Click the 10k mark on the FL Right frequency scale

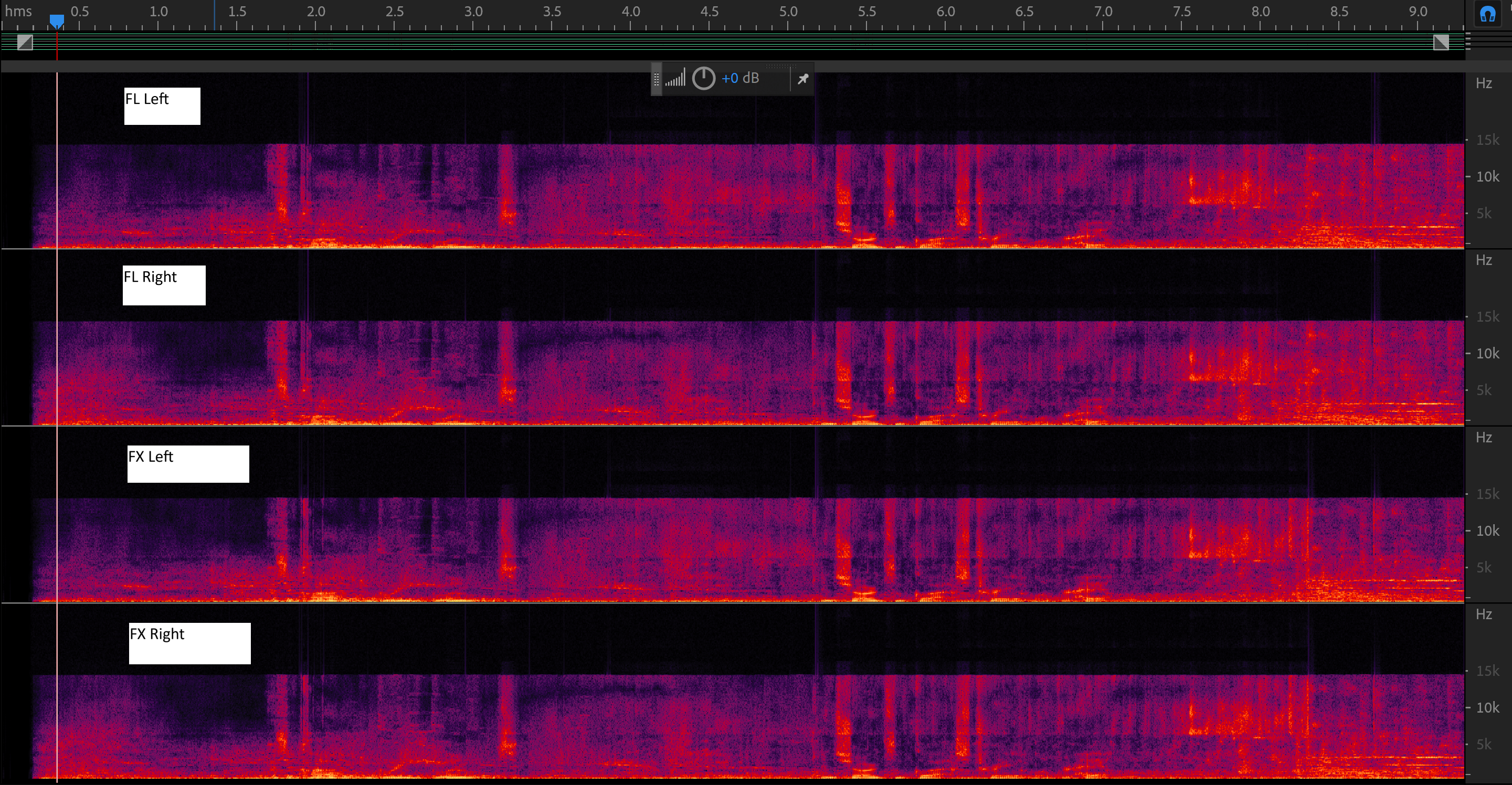click(x=1487, y=354)
